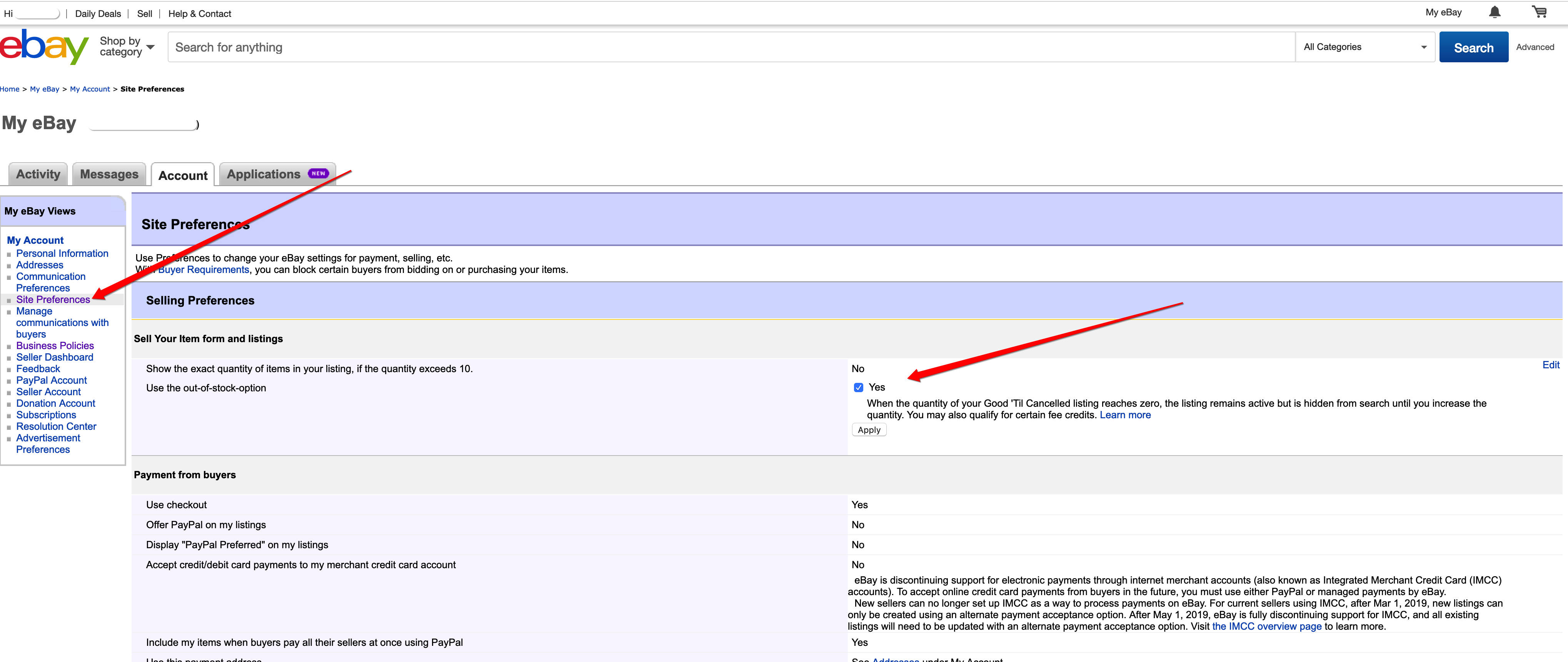The width and height of the screenshot is (1568, 662).
Task: Open Advertisement Preferences in sidebar
Action: coord(48,444)
